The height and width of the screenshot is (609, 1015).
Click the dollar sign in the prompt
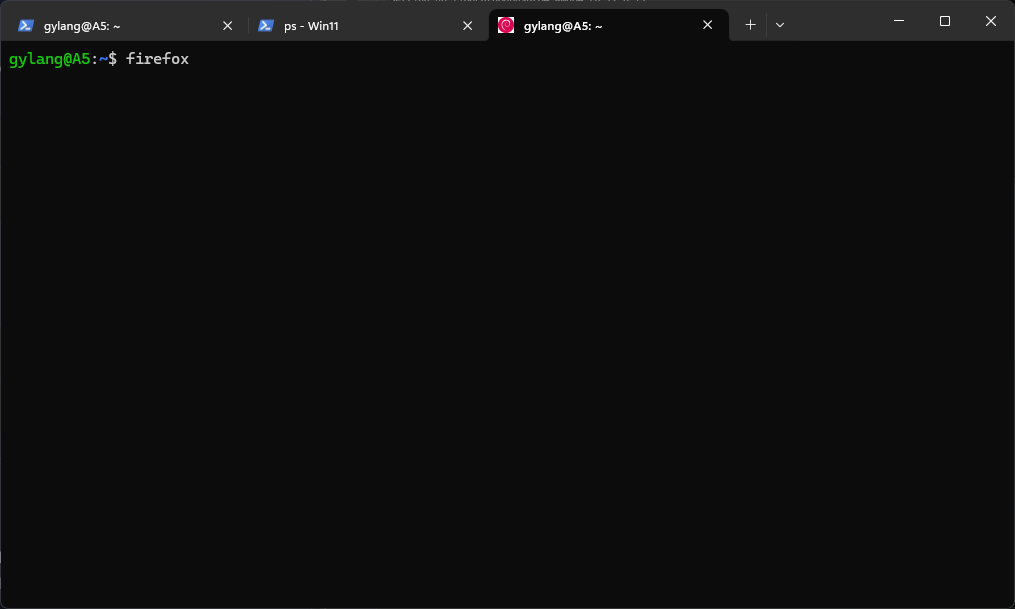pyautogui.click(x=112, y=59)
